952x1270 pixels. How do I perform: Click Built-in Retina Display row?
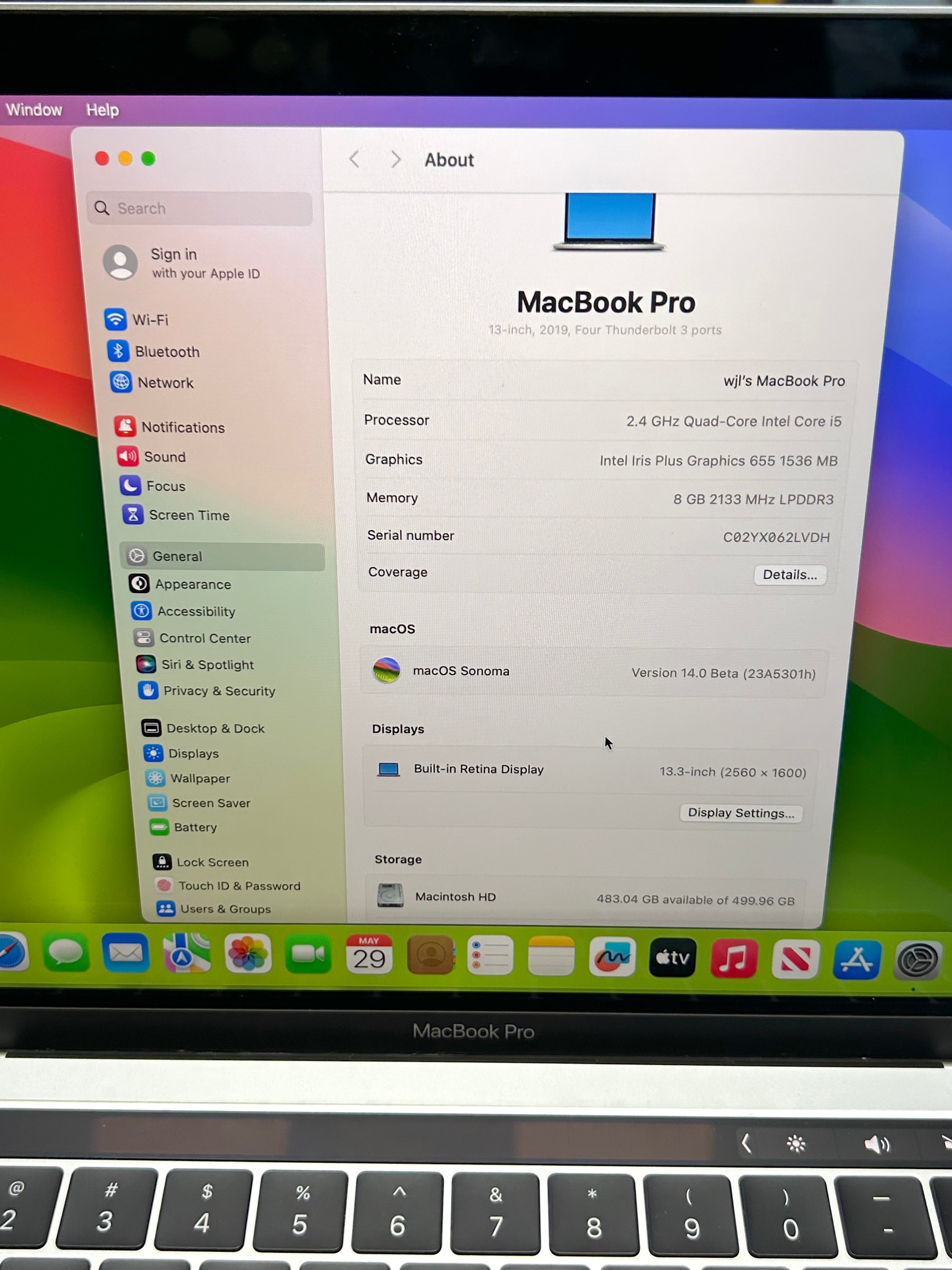[x=591, y=770]
